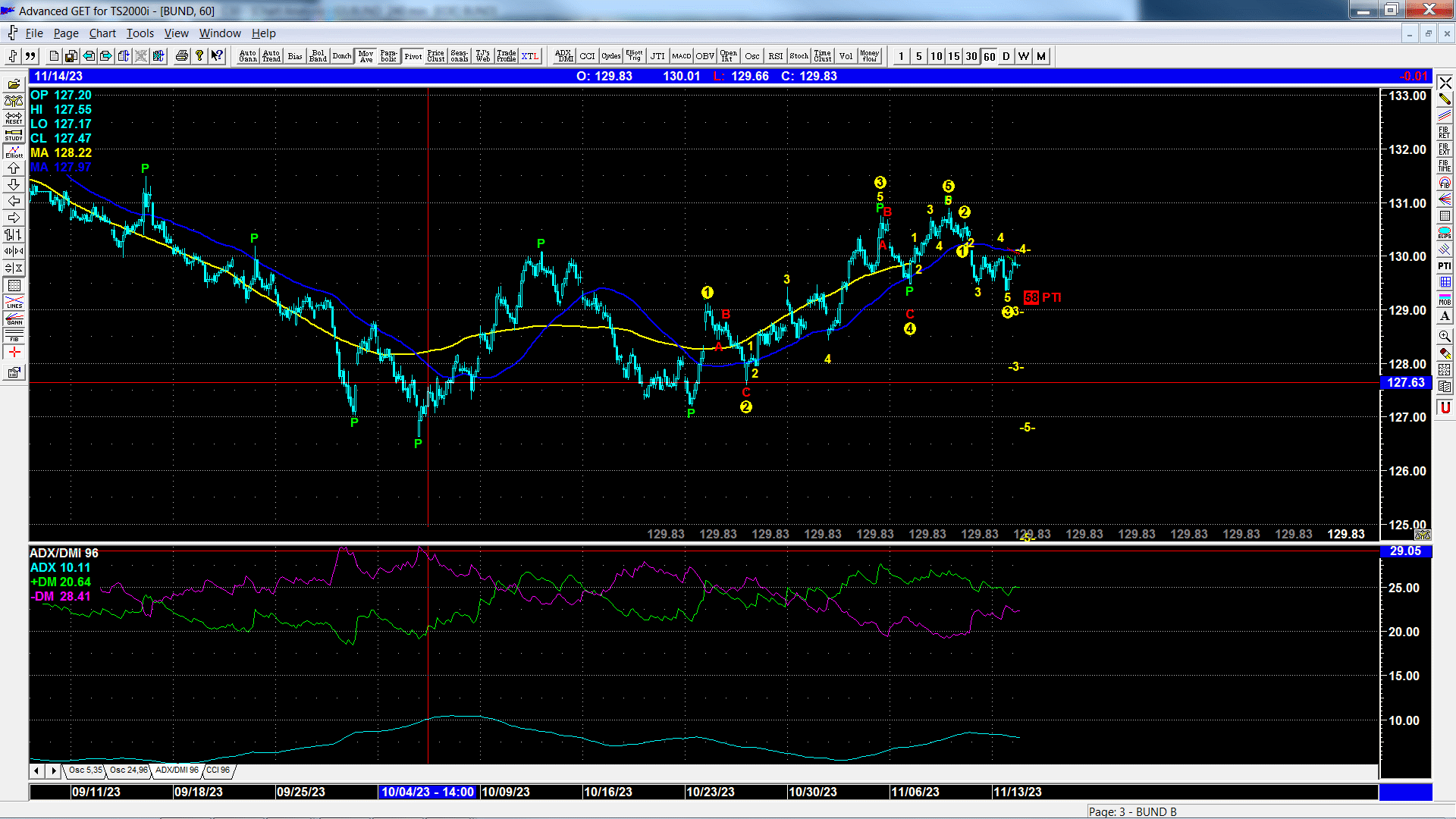
Task: Click the XTL study button
Action: click(530, 56)
